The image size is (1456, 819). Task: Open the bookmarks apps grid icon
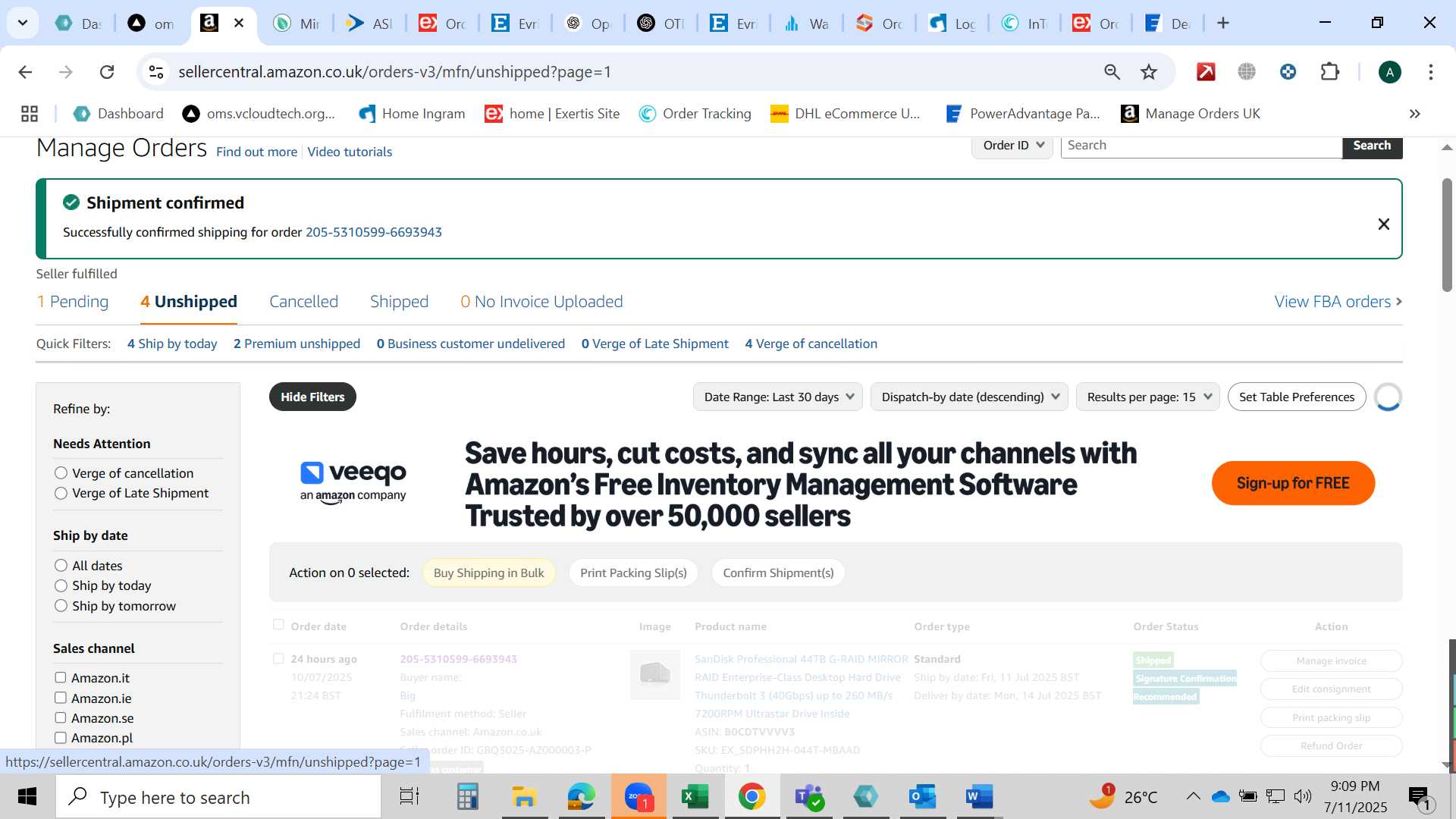pos(30,114)
